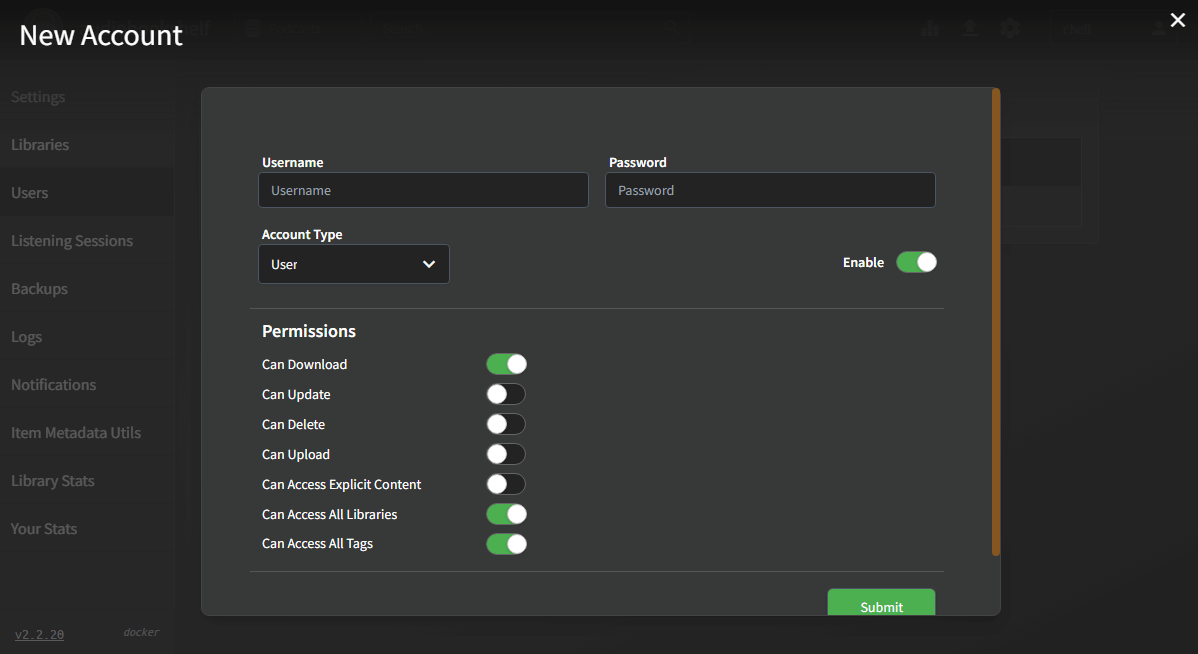This screenshot has width=1198, height=654.
Task: Open the Notifications section in the sidebar
Action: click(53, 384)
